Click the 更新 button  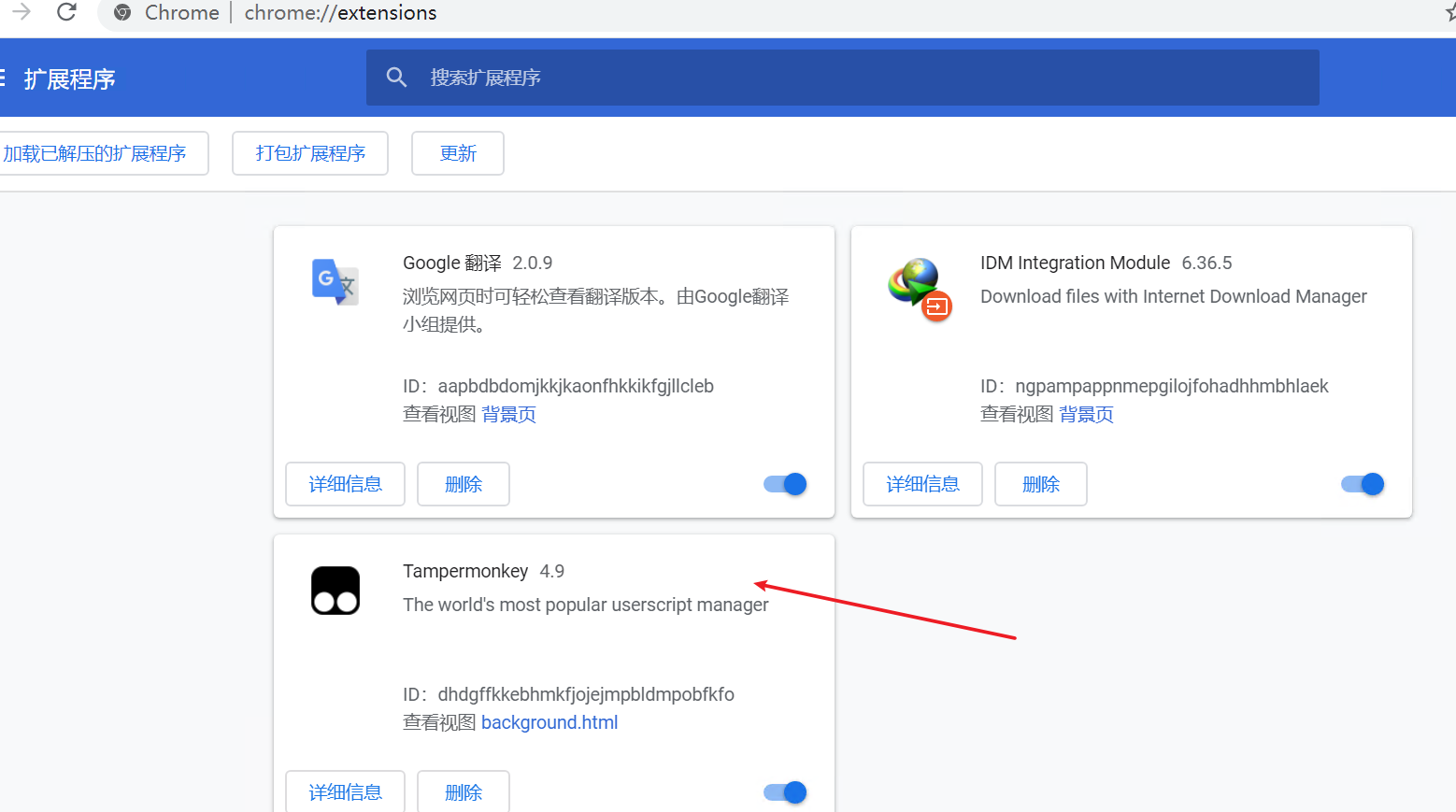[x=458, y=153]
